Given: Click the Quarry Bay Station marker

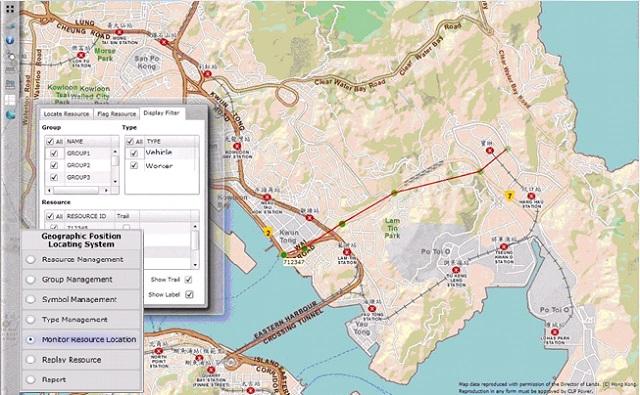Looking at the screenshot, I should tap(211, 370).
